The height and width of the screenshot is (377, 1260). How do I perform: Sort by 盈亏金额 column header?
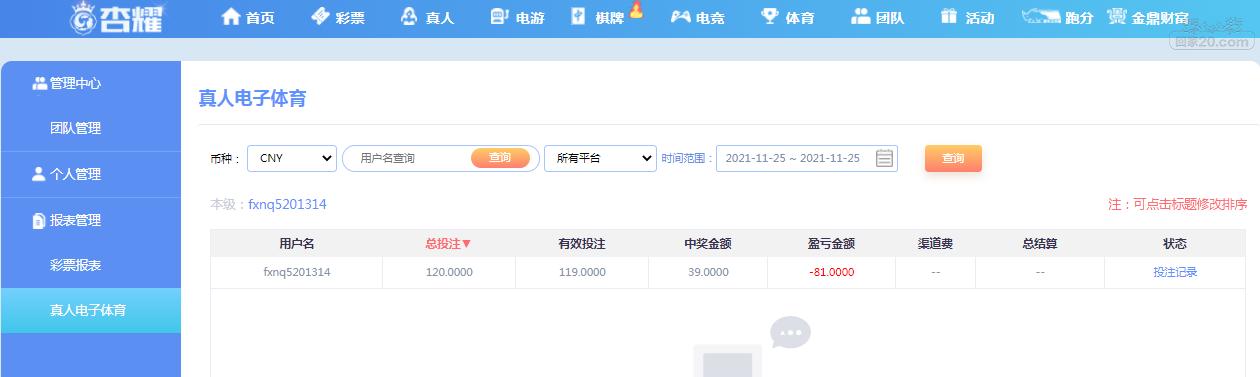coord(831,243)
